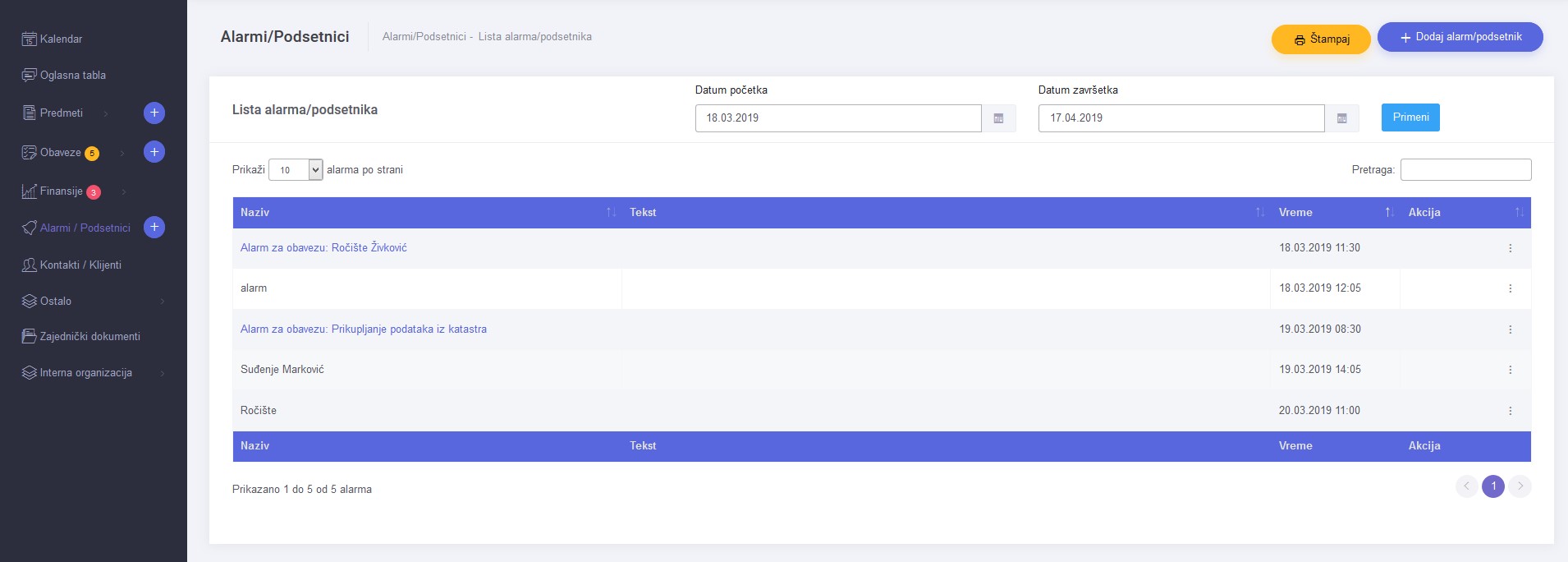Open the alarms-per-page dropdown
This screenshot has height=562, width=1568.
(296, 170)
